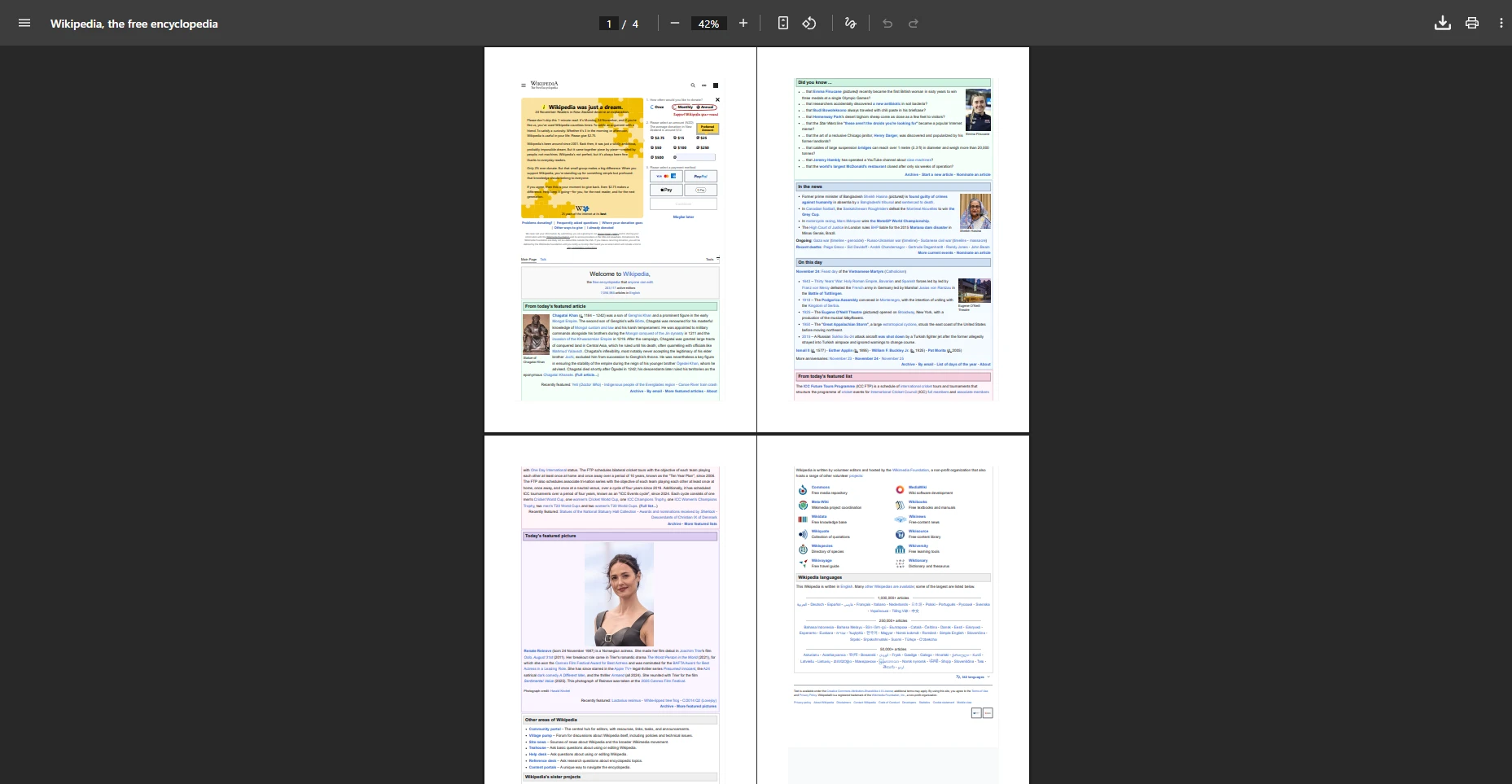Toggle fit to page view
The height and width of the screenshot is (784, 1512).
point(782,24)
